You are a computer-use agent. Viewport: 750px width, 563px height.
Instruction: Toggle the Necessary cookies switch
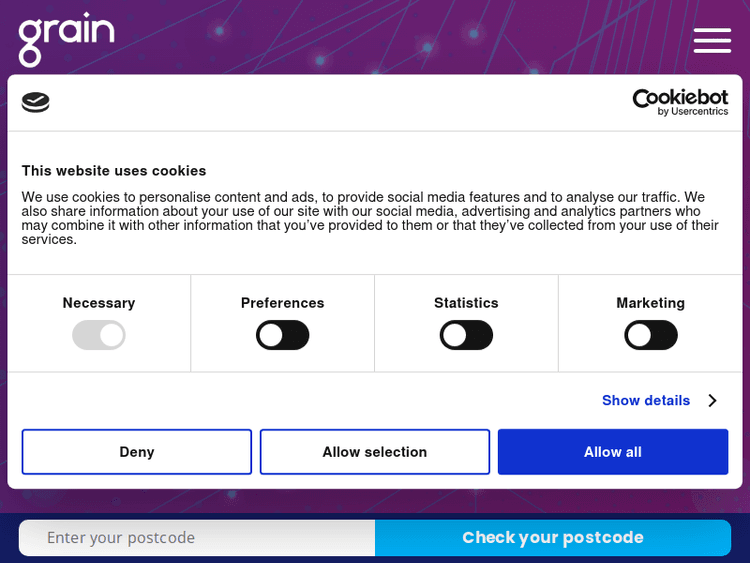[x=99, y=335]
